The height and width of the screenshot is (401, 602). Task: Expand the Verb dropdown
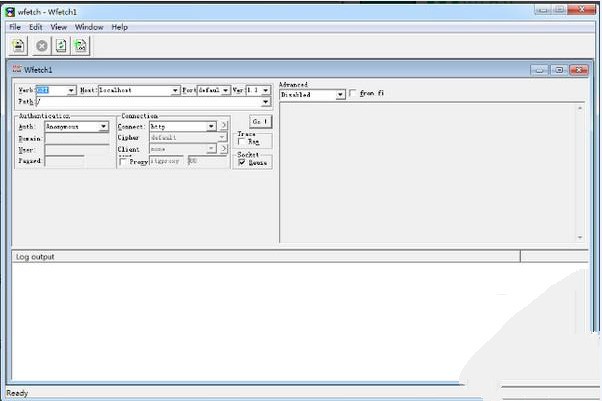tap(71, 90)
